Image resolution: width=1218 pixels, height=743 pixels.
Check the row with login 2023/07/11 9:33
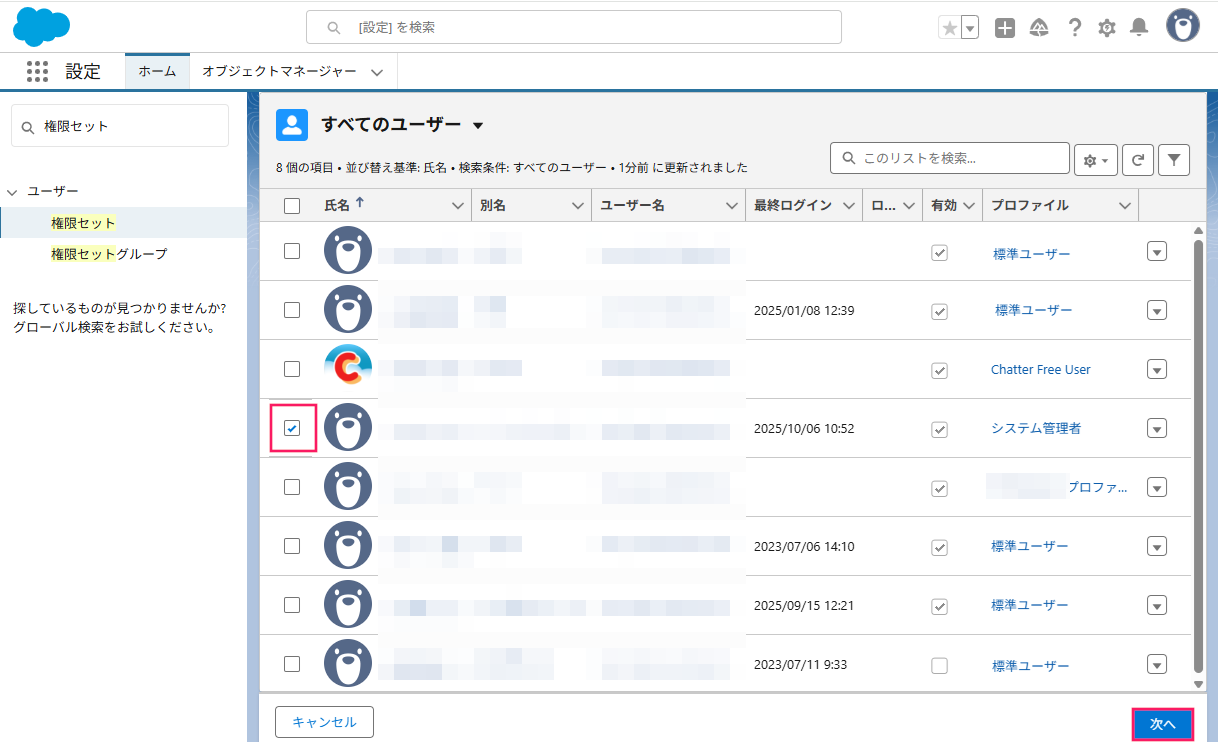(292, 664)
